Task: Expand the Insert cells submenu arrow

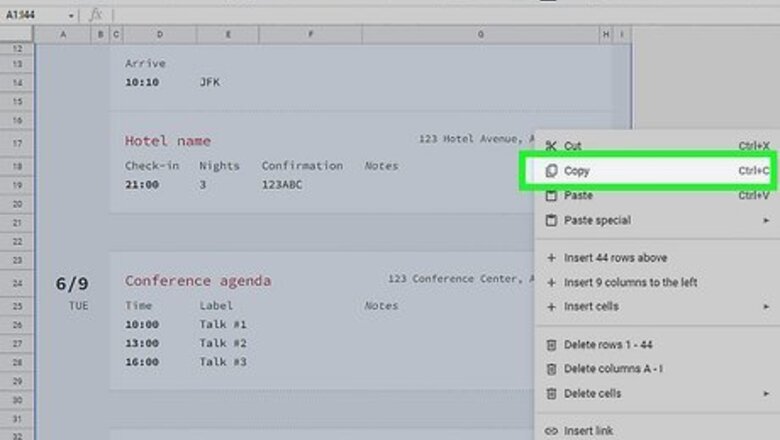Action: pyautogui.click(x=766, y=307)
